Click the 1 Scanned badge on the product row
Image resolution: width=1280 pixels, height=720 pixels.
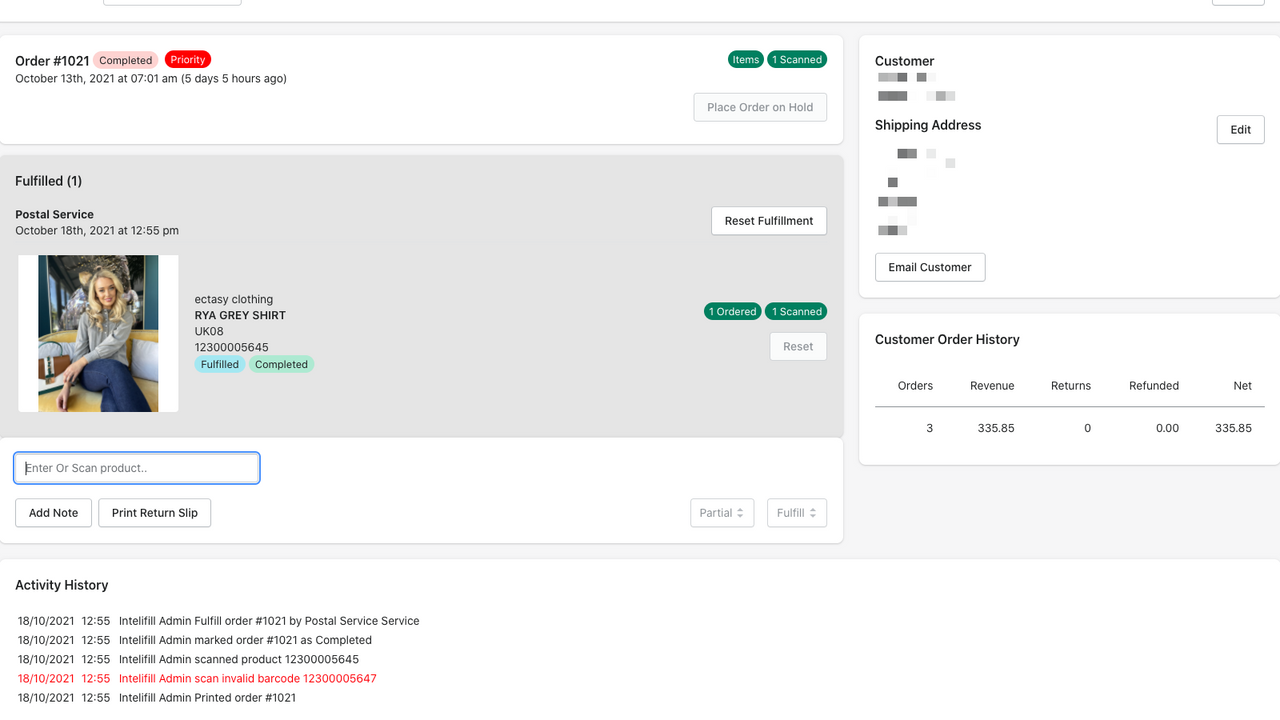[796, 311]
